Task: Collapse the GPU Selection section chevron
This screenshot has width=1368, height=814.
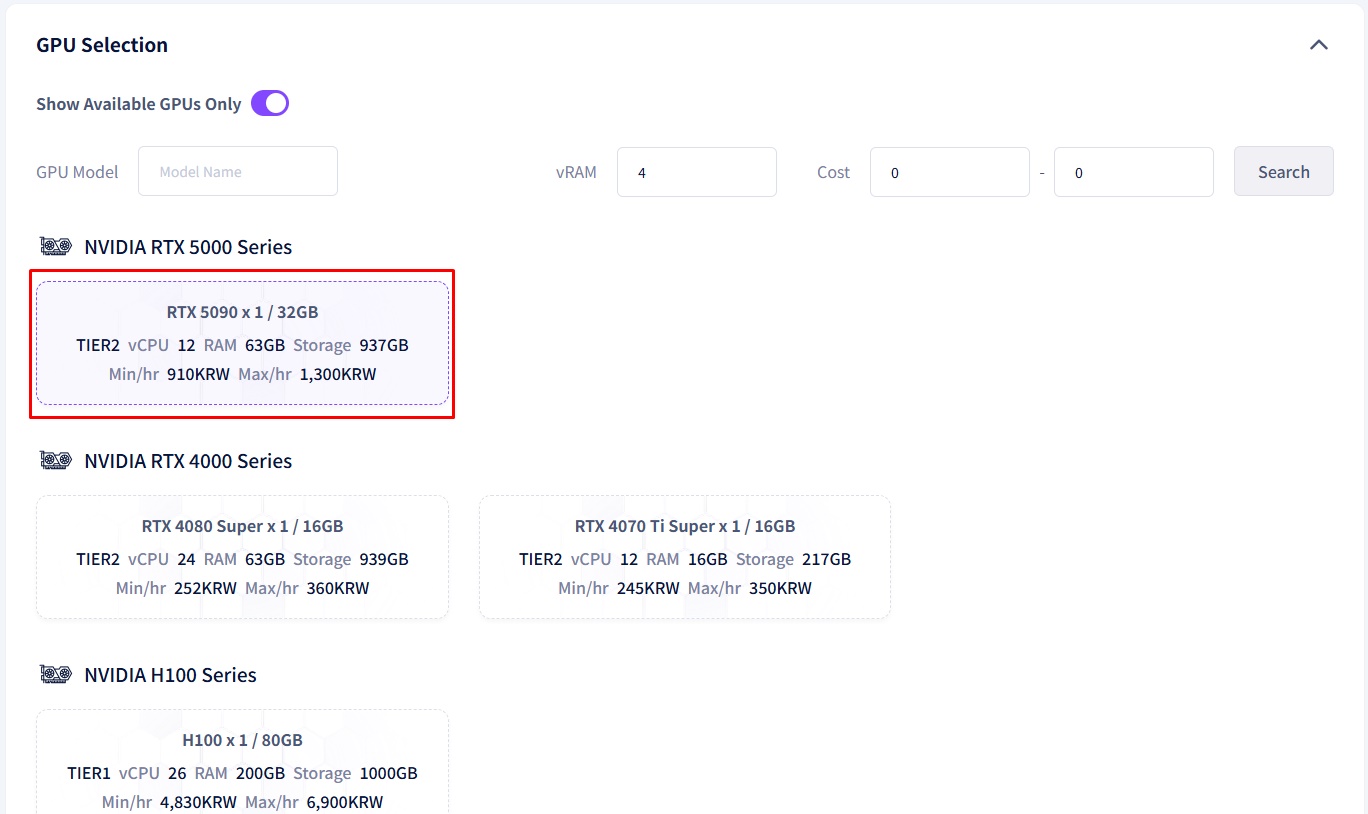Action: click(x=1319, y=45)
